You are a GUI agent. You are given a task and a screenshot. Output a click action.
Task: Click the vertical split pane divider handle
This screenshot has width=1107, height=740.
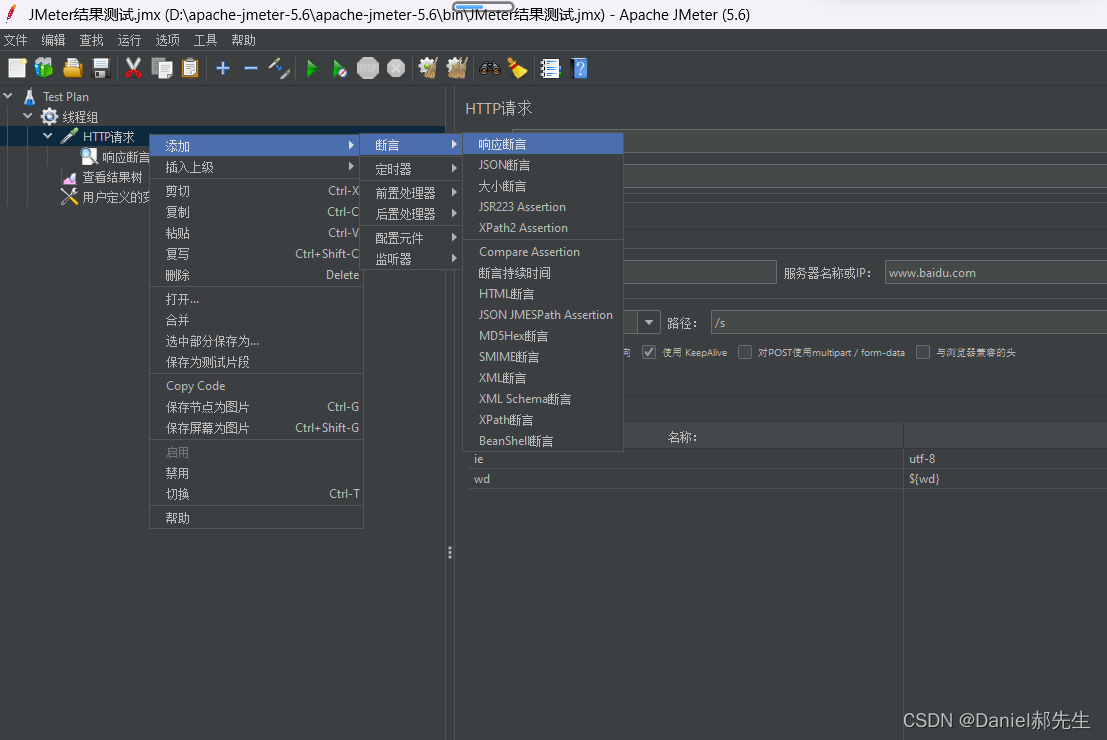click(450, 553)
